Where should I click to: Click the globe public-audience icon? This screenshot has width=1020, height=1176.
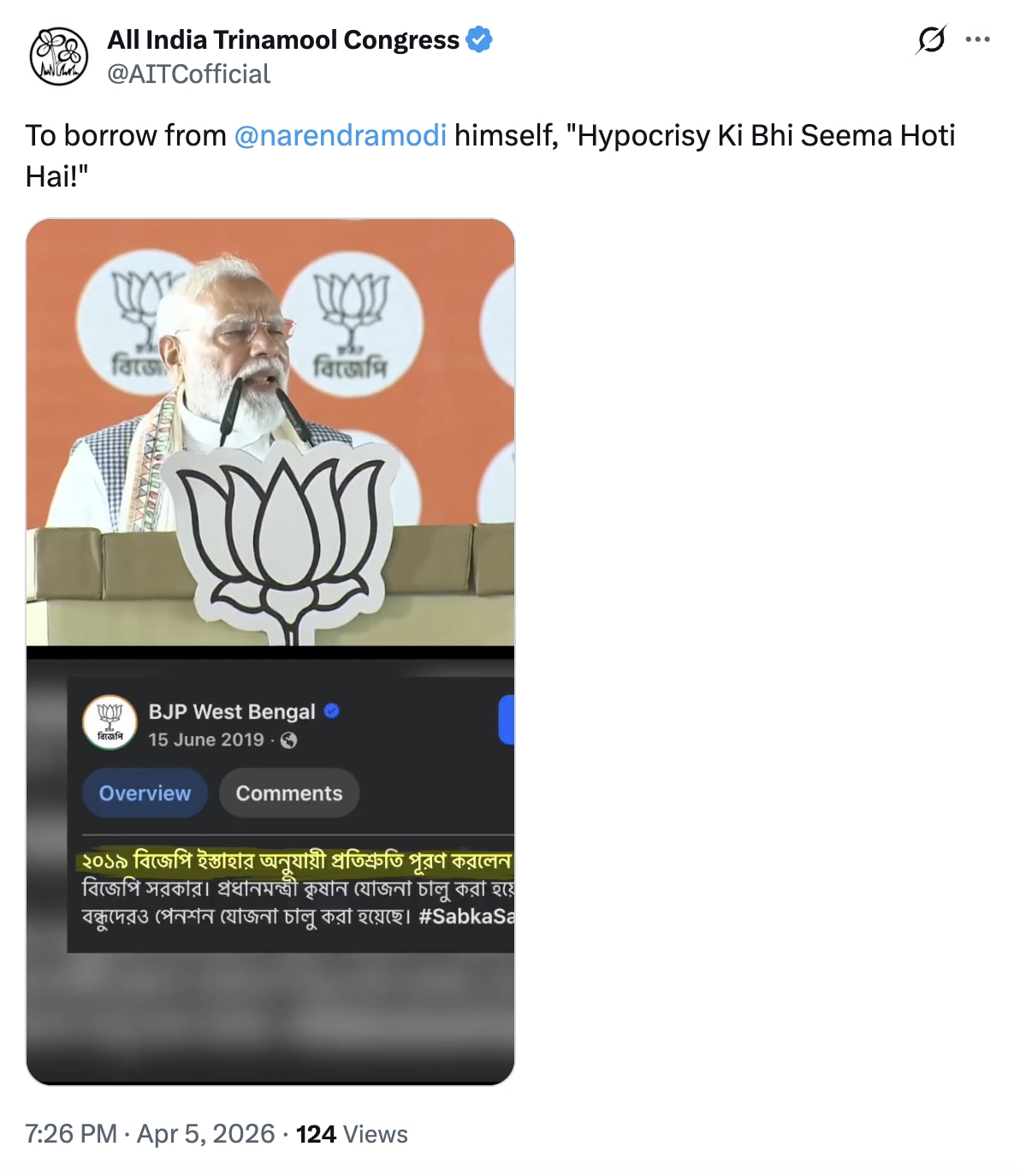(289, 740)
